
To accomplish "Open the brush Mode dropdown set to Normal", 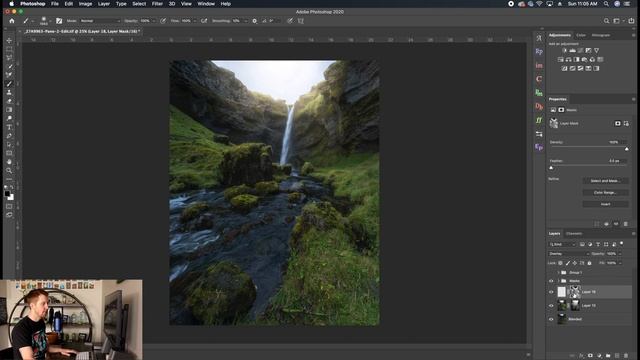I will pos(100,21).
